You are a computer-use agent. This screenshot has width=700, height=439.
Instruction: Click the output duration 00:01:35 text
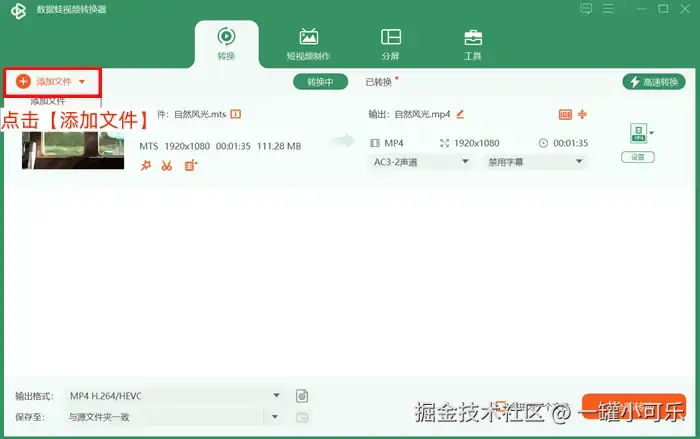[571, 143]
